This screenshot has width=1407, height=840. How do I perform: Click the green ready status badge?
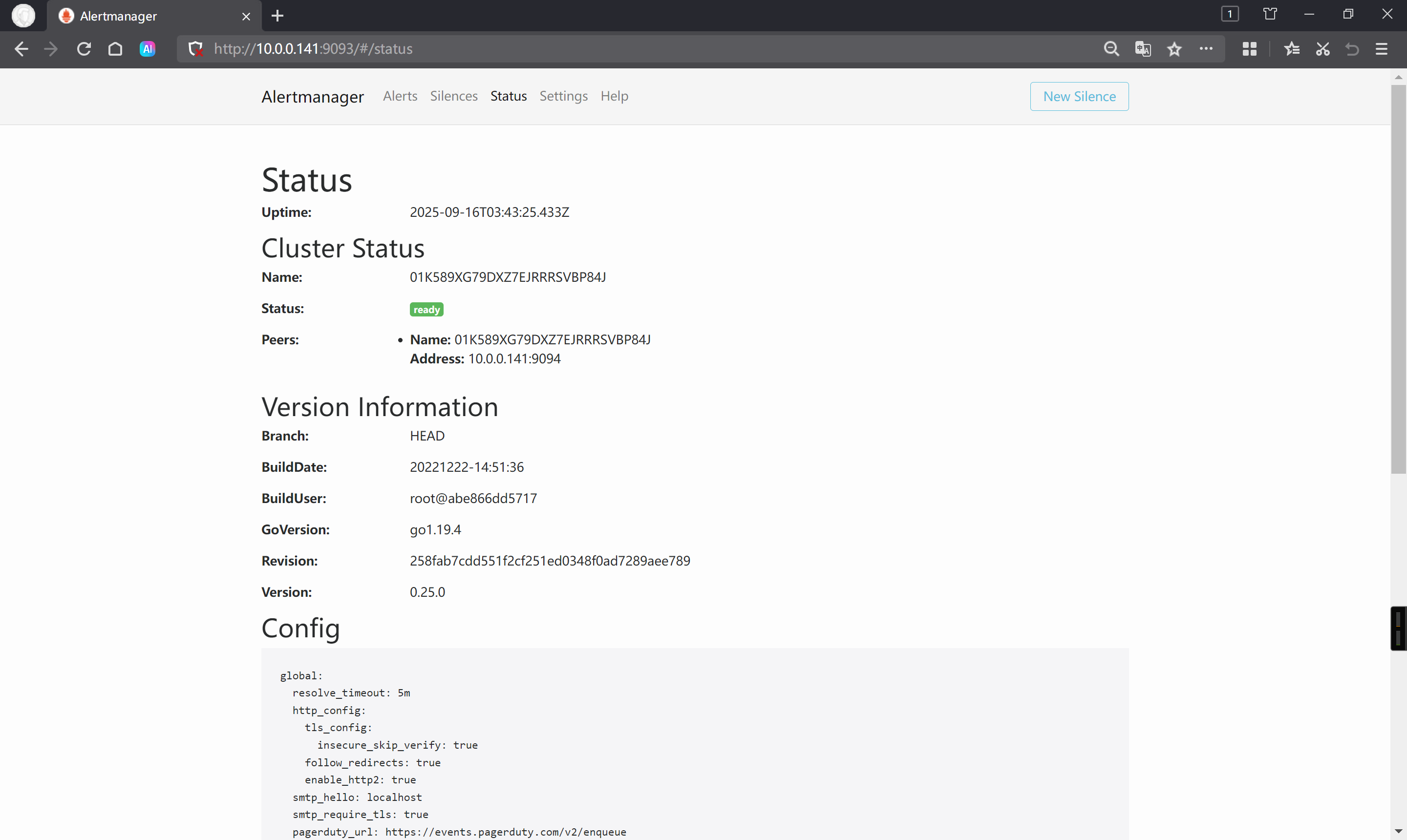coord(426,310)
